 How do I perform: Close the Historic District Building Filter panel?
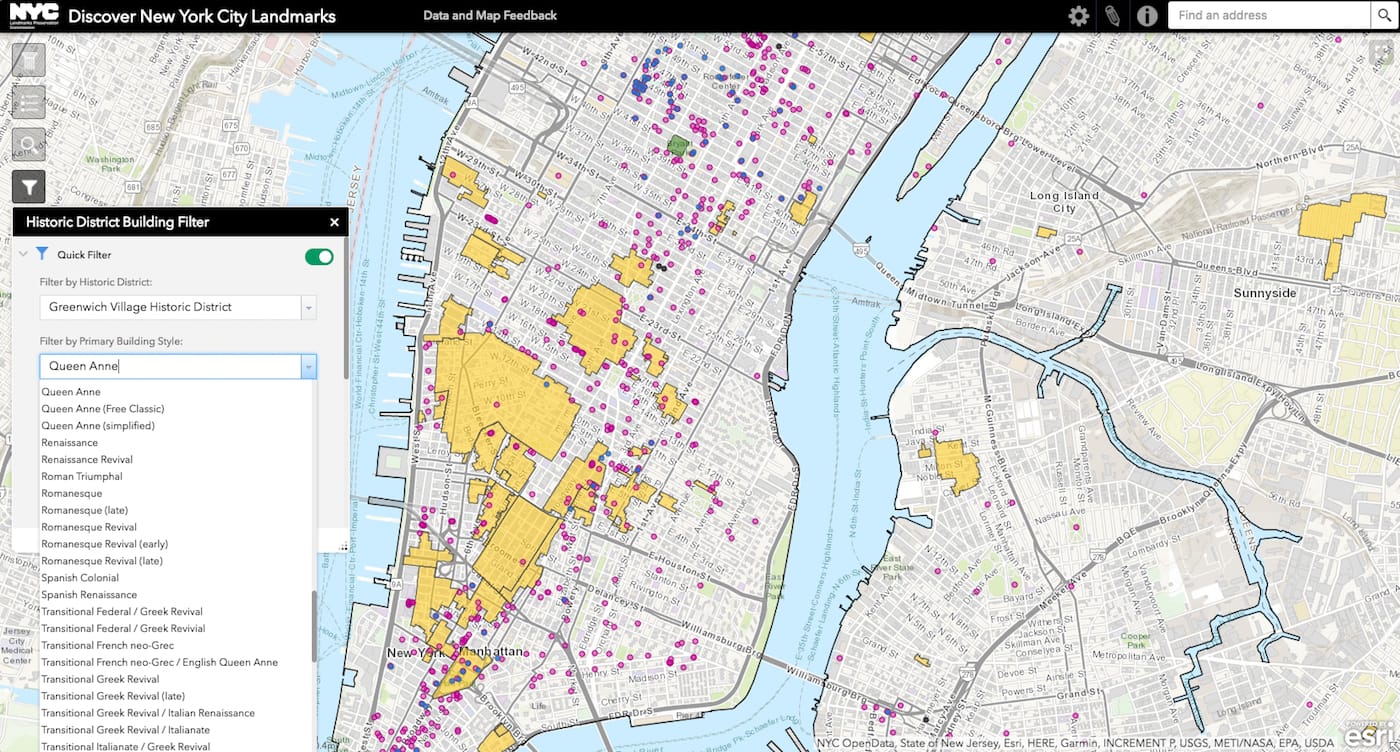point(334,223)
